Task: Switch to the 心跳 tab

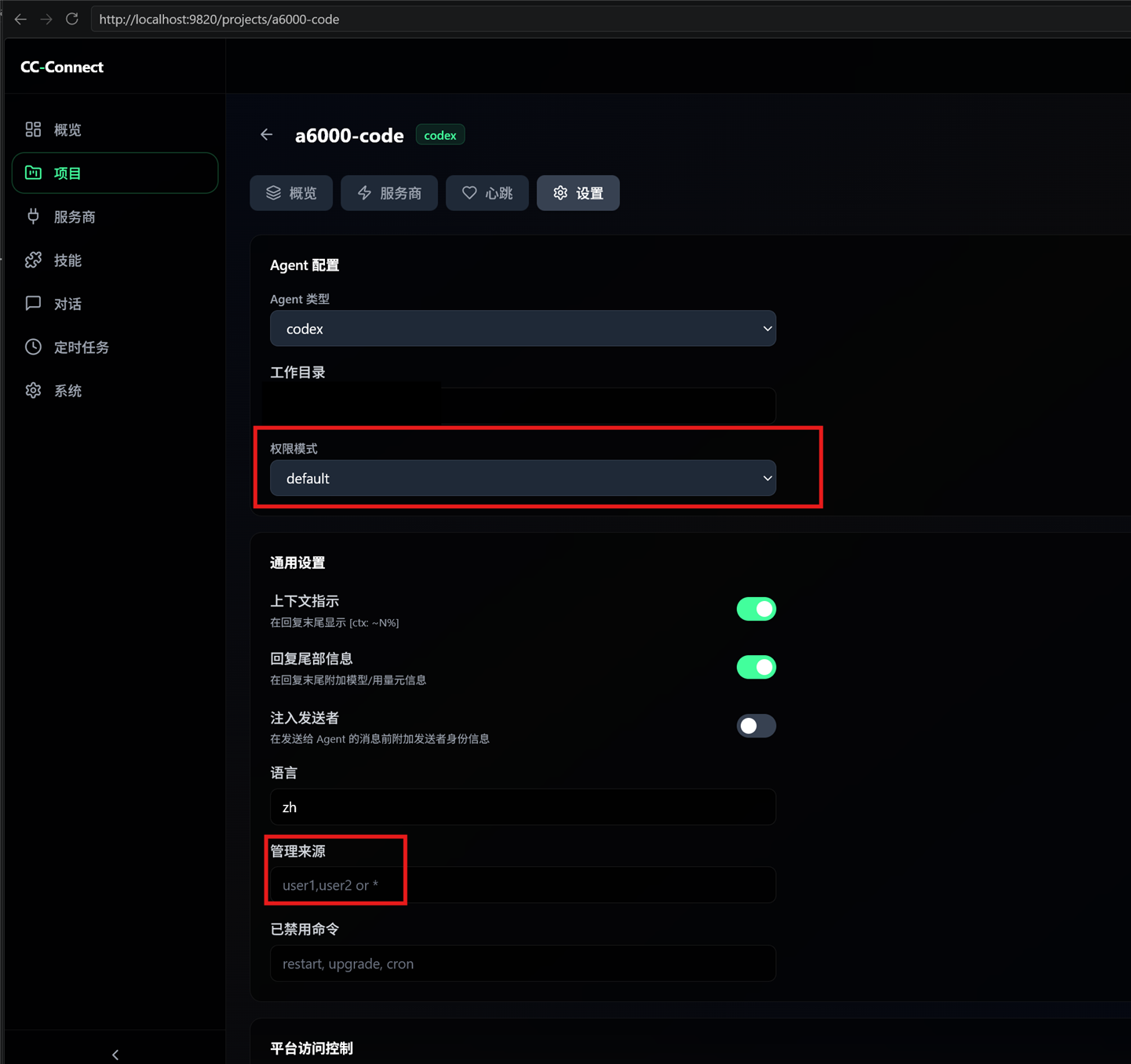Action: point(487,193)
